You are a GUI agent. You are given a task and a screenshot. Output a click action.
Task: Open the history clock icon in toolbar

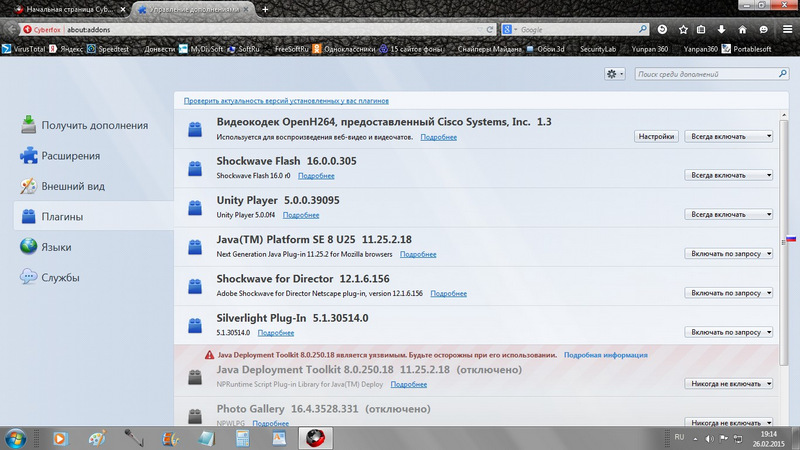click(662, 30)
